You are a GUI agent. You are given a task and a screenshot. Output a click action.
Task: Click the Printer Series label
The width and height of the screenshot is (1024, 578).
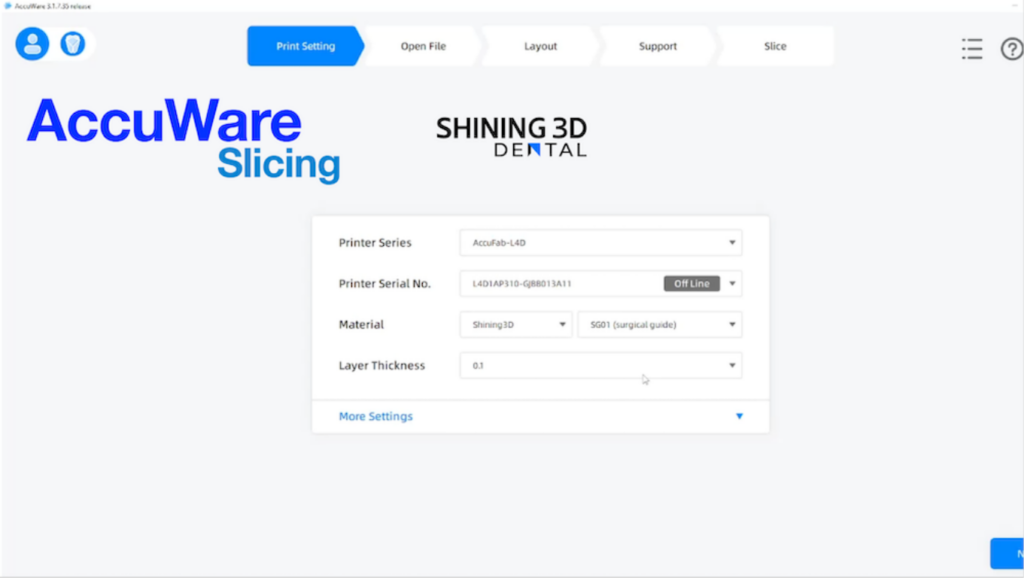(375, 243)
